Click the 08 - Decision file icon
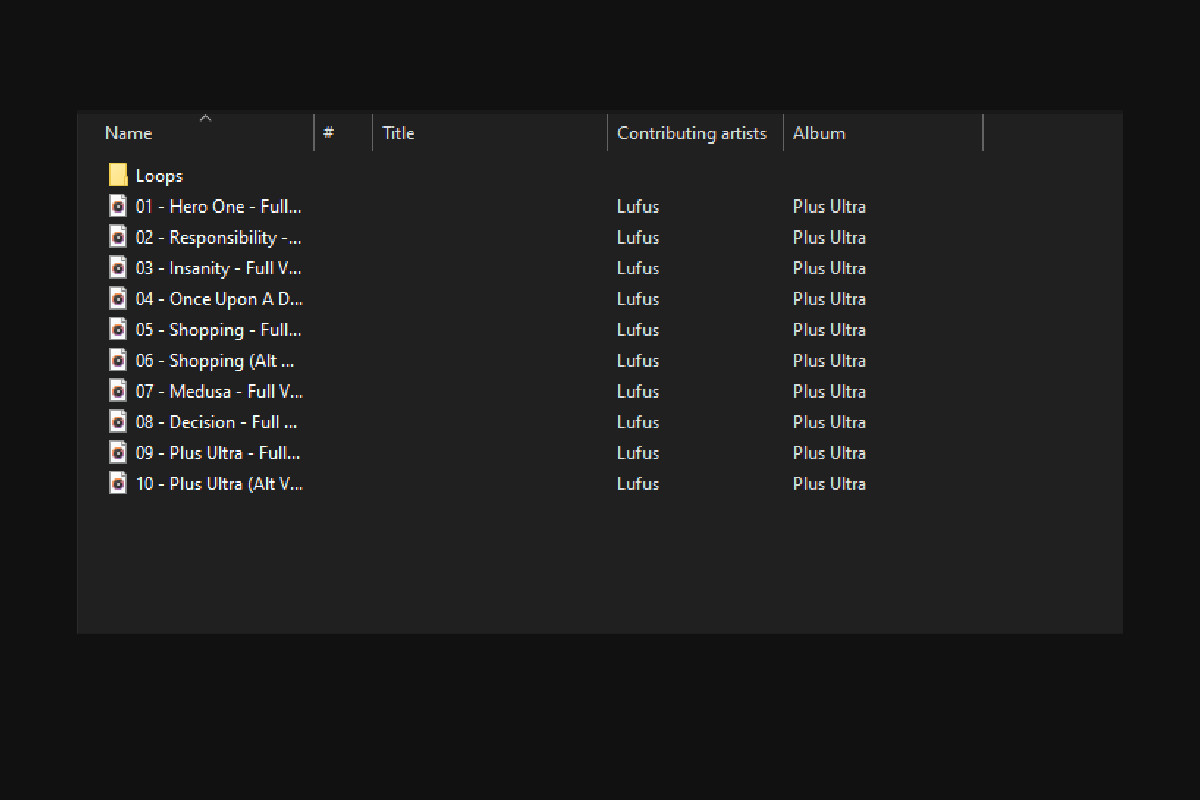 click(x=118, y=422)
